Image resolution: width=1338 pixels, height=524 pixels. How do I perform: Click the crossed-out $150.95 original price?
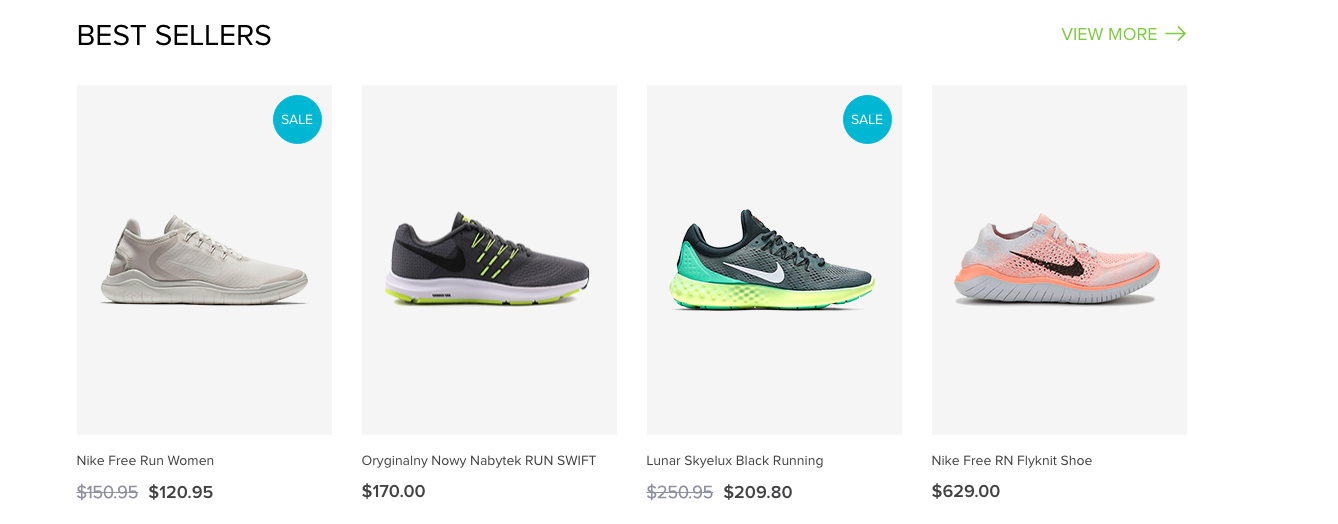tap(107, 492)
